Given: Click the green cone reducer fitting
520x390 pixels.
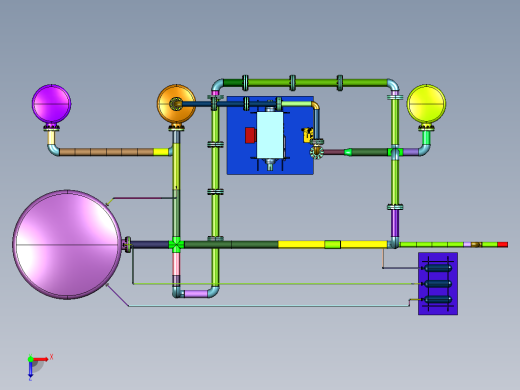Looking at the screenshot, I should click(x=348, y=152).
